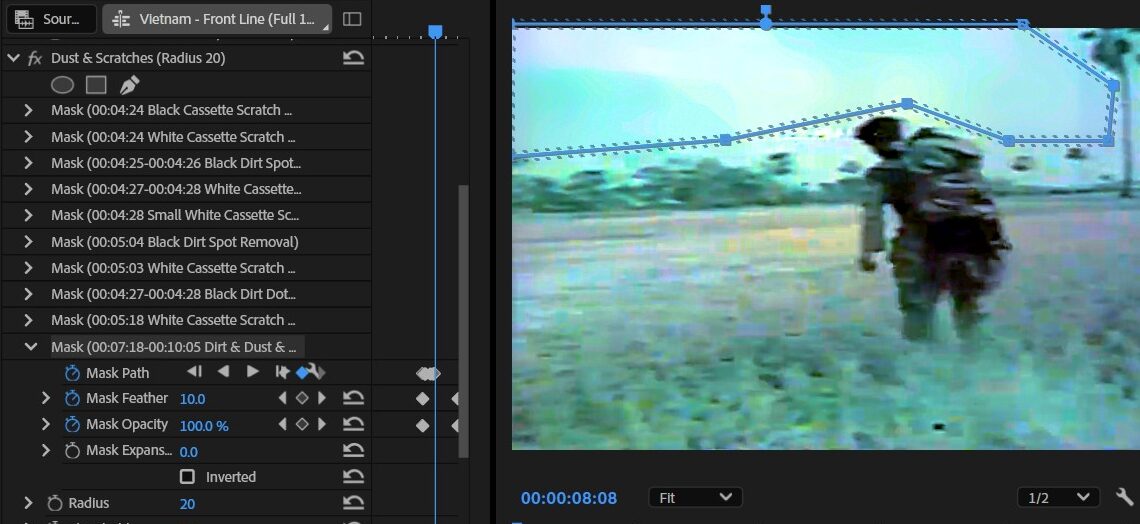Add or remove Mask Feather keyframe
The height and width of the screenshot is (524, 1140).
tap(302, 398)
